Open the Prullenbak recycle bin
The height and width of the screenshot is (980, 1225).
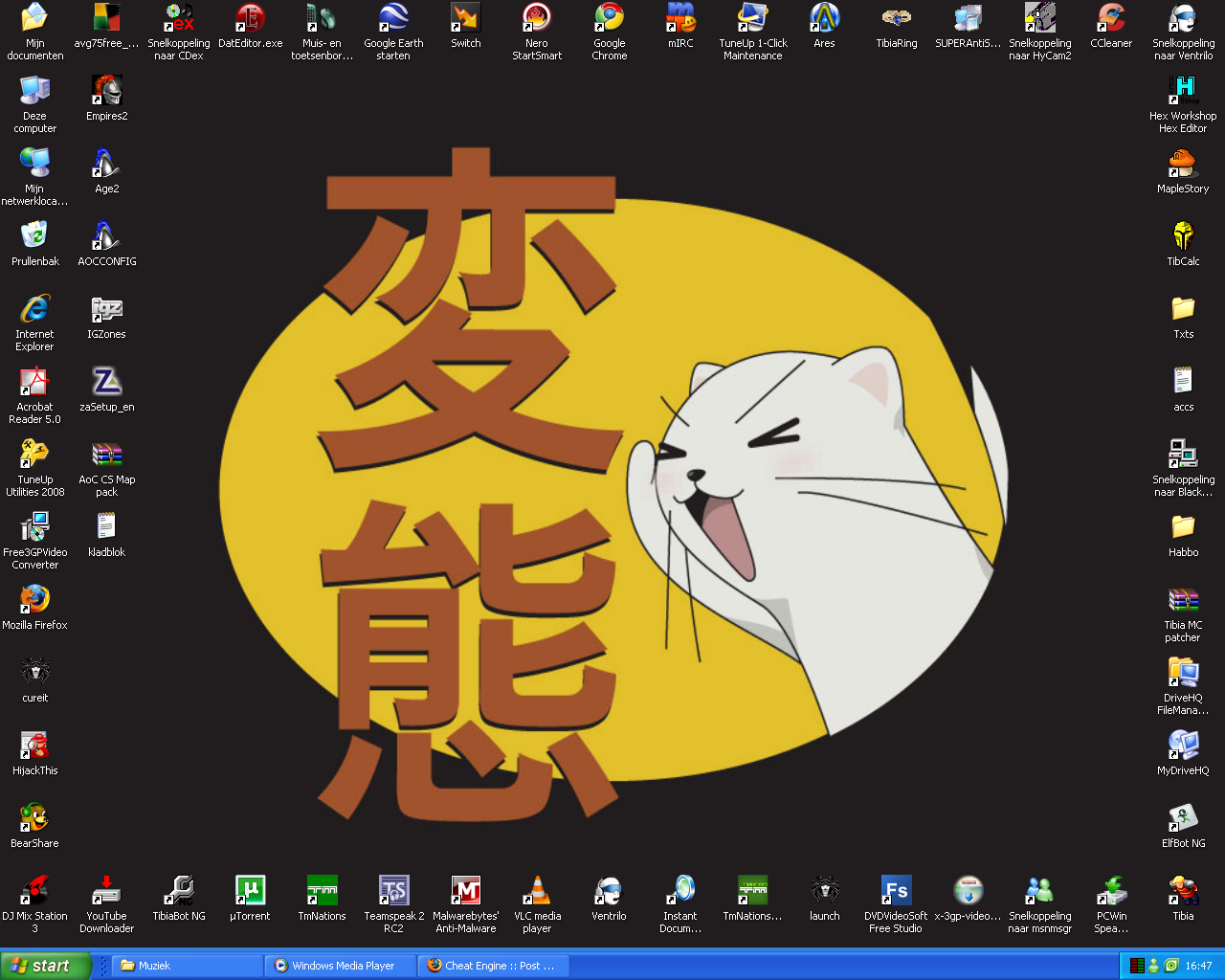point(34,235)
